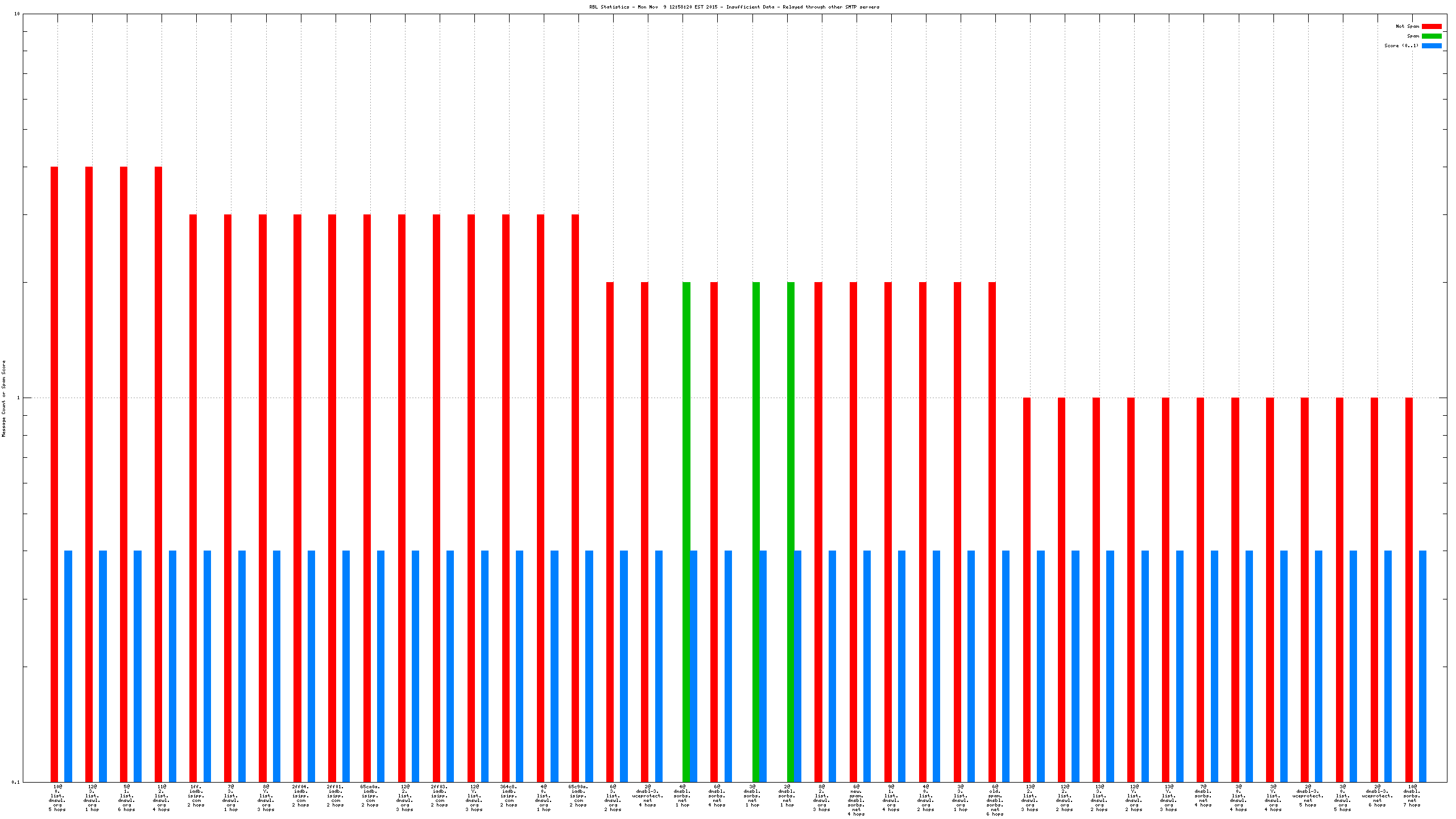This screenshot has width=1456, height=819.
Task: Click the 5@ 1.list.dnswl.org 6 hops label
Action: pos(126,797)
